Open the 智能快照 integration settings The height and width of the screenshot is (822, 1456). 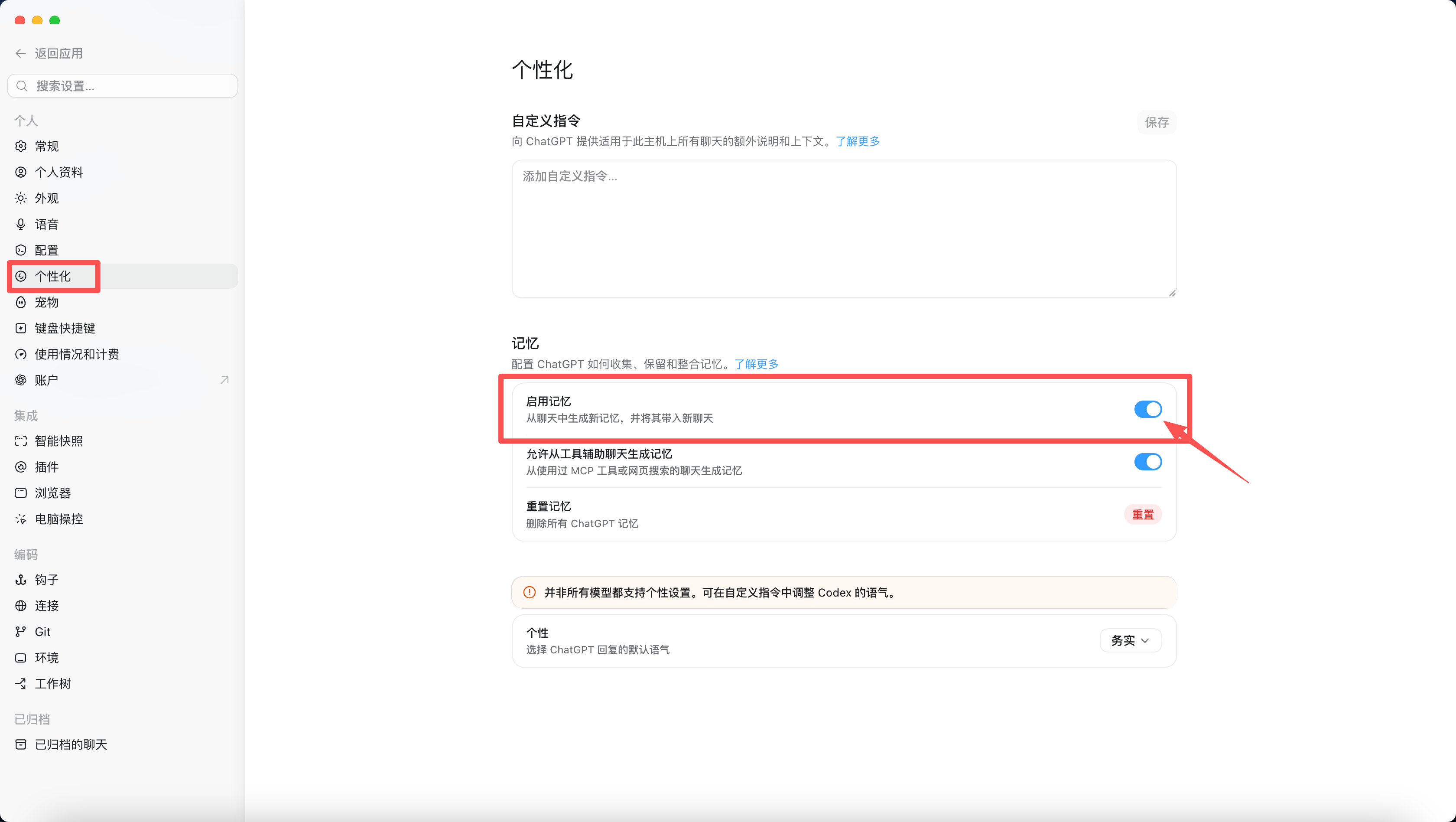pos(123,441)
